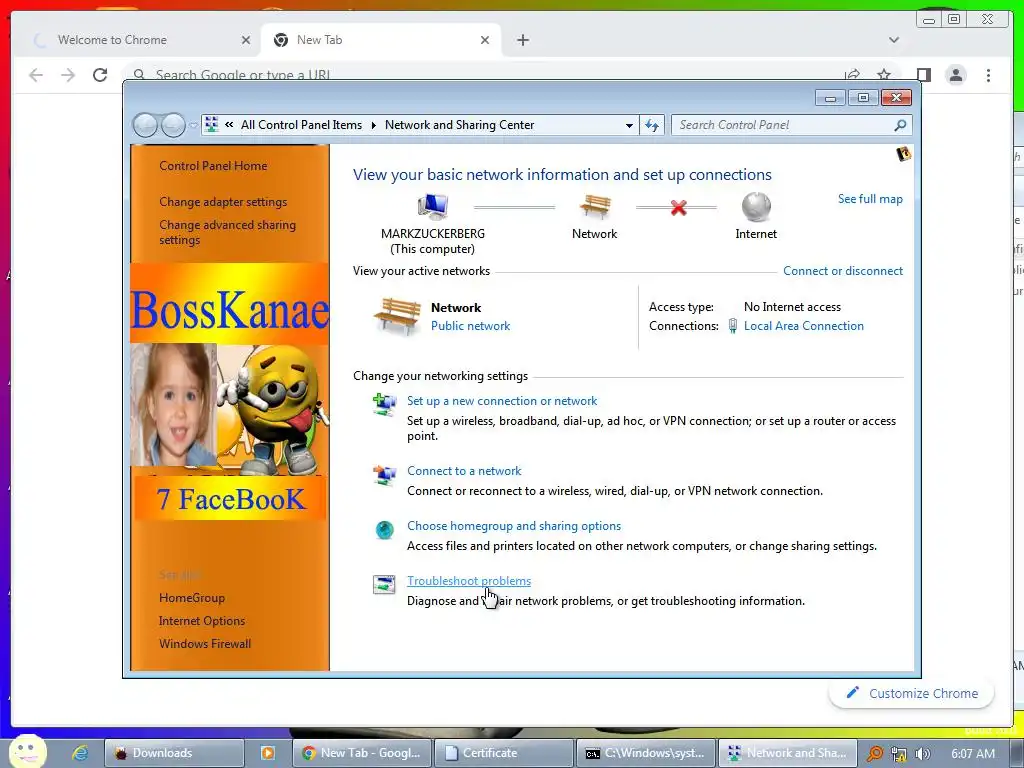Click Chrome reload button

pyautogui.click(x=100, y=75)
